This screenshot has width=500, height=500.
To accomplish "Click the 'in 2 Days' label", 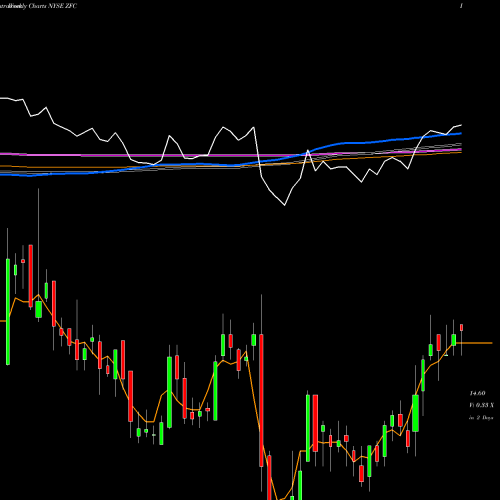I will 481,418.
